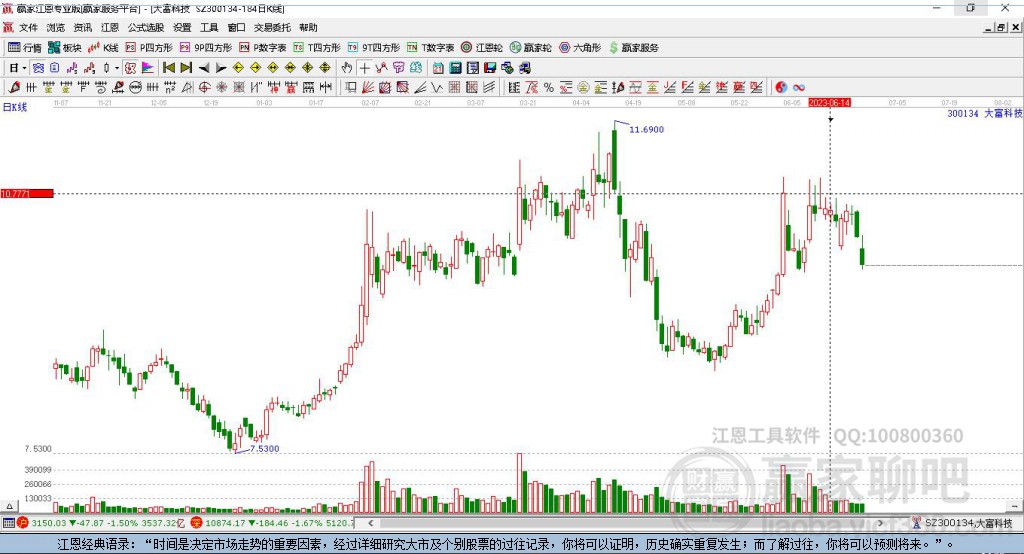The height and width of the screenshot is (554, 1024).
Task: Open the 江恩 menu
Action: click(110, 27)
